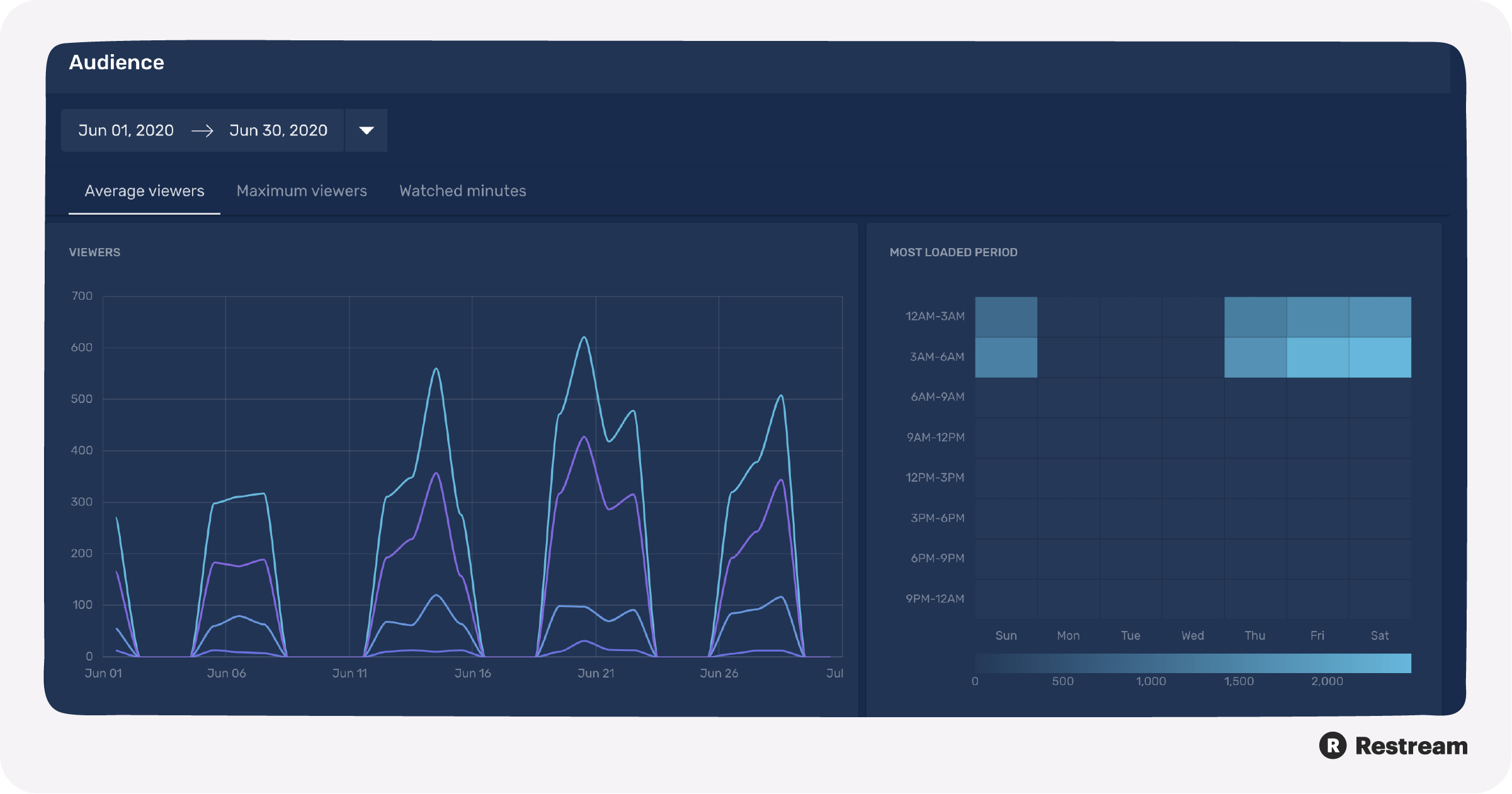Click the dropdown caret next to date range

point(365,130)
